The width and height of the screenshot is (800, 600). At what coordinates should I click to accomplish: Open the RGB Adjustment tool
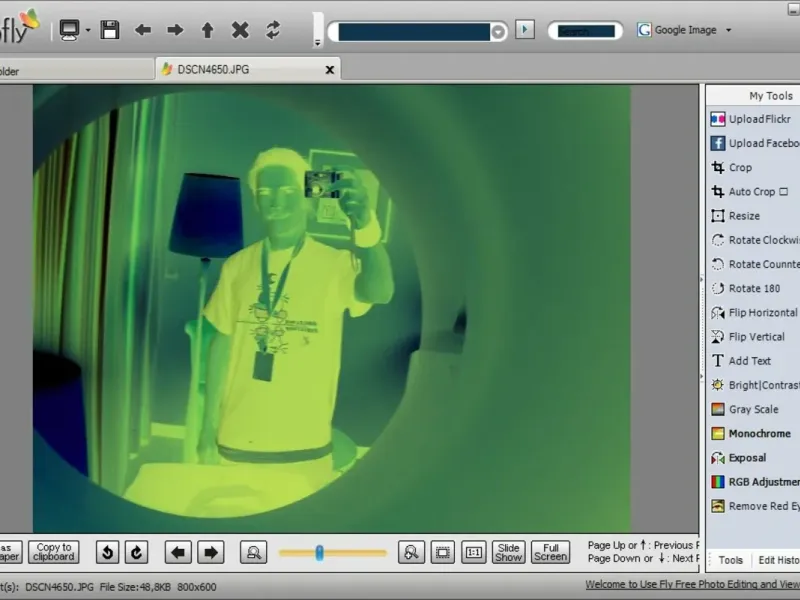[x=762, y=482]
